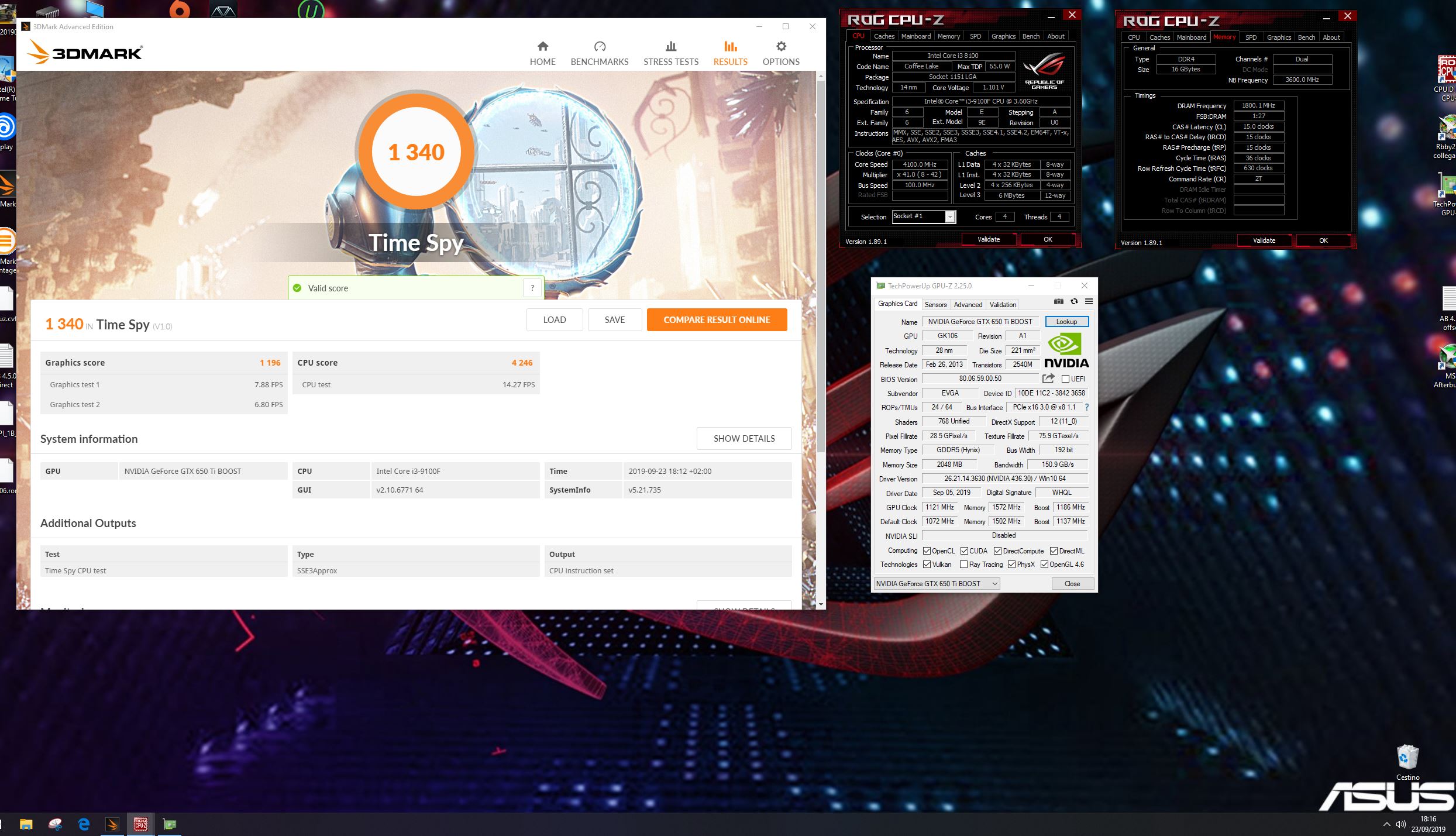
Task: Switch to ROG CPU-Z in the taskbar
Action: (x=140, y=824)
